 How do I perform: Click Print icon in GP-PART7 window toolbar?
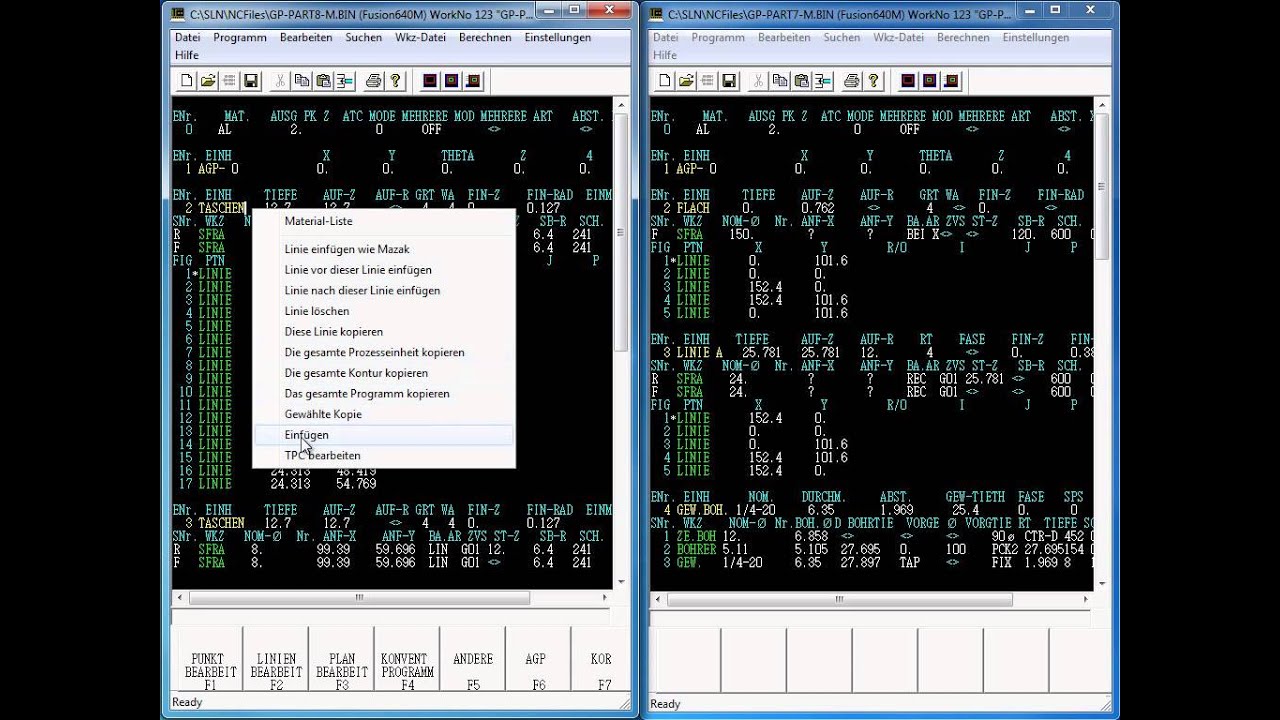click(852, 81)
